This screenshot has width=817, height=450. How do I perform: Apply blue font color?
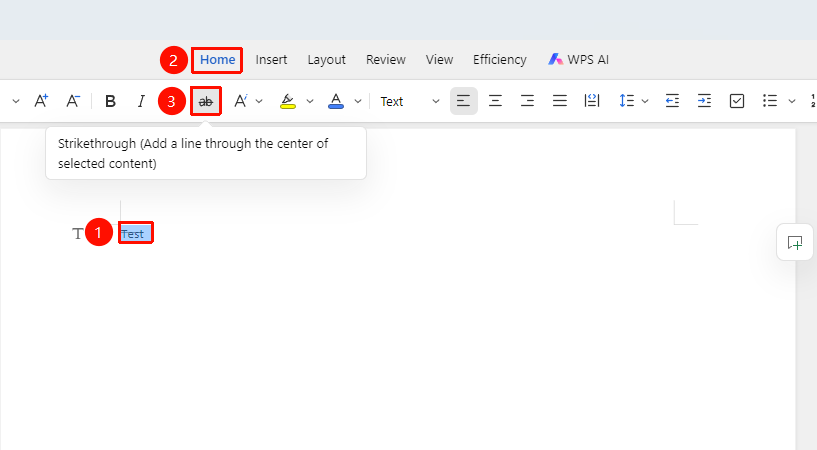pos(336,101)
